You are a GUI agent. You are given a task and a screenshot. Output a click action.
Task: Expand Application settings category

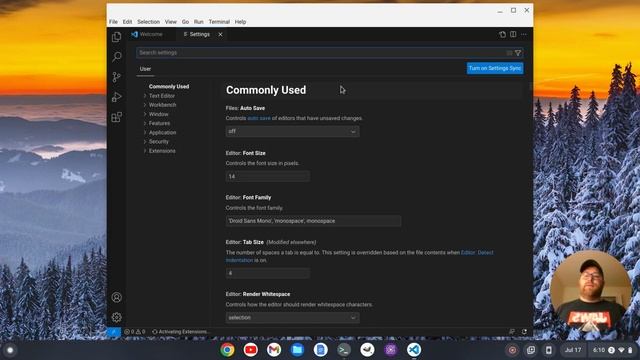[162, 133]
